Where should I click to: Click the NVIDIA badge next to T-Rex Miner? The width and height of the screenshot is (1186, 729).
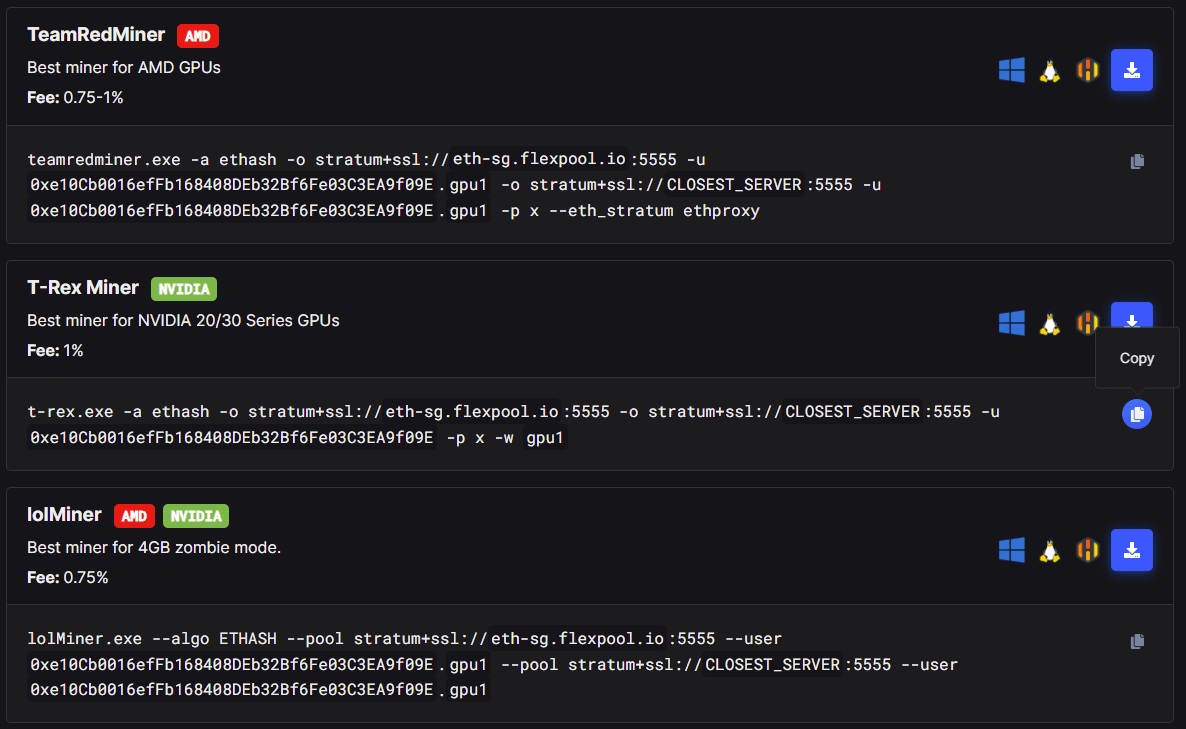click(183, 288)
